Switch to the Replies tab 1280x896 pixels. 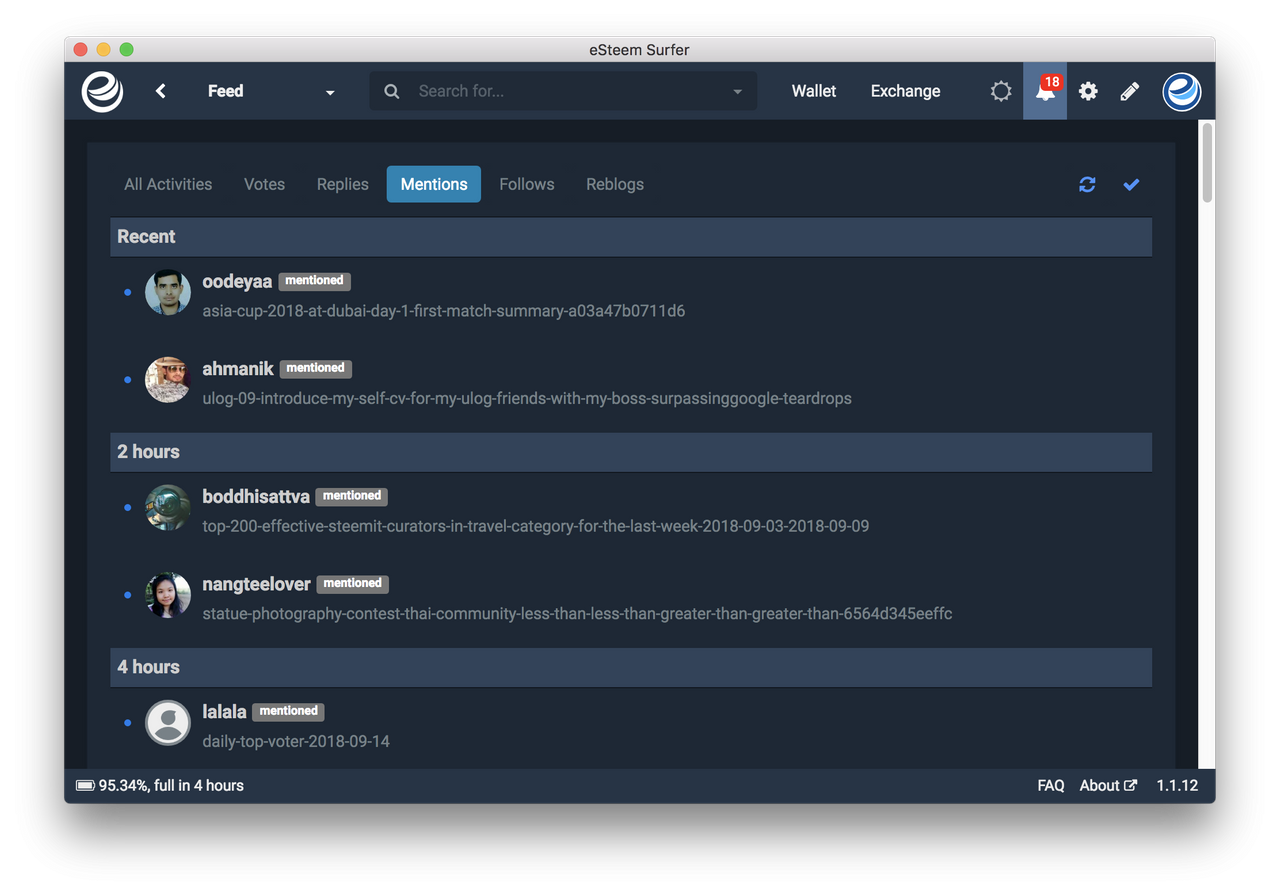342,184
